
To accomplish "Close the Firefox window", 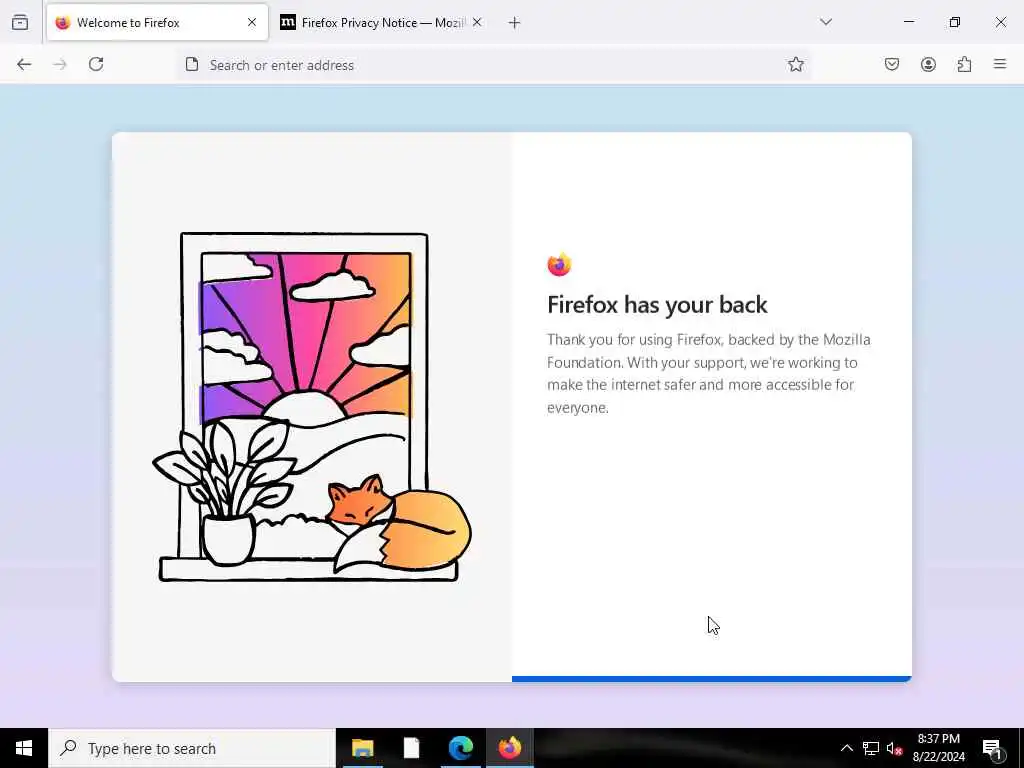I will 1000,22.
